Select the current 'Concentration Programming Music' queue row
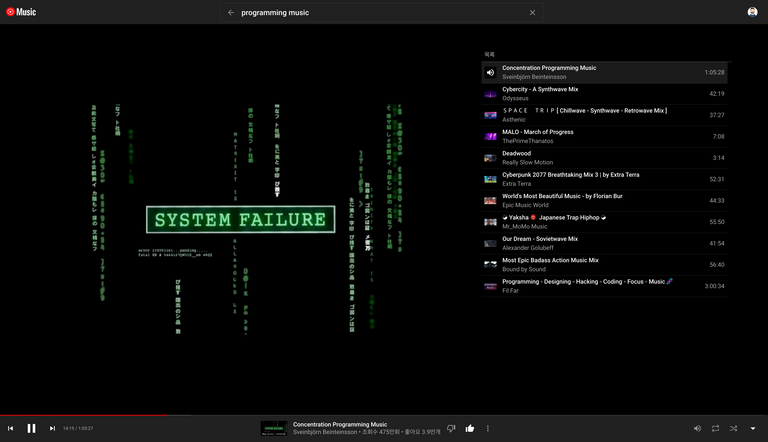Image resolution: width=768 pixels, height=442 pixels. click(604, 73)
